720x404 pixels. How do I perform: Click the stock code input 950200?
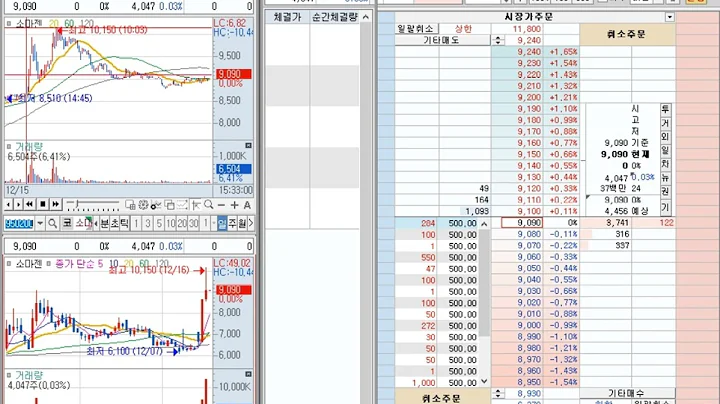[19, 224]
